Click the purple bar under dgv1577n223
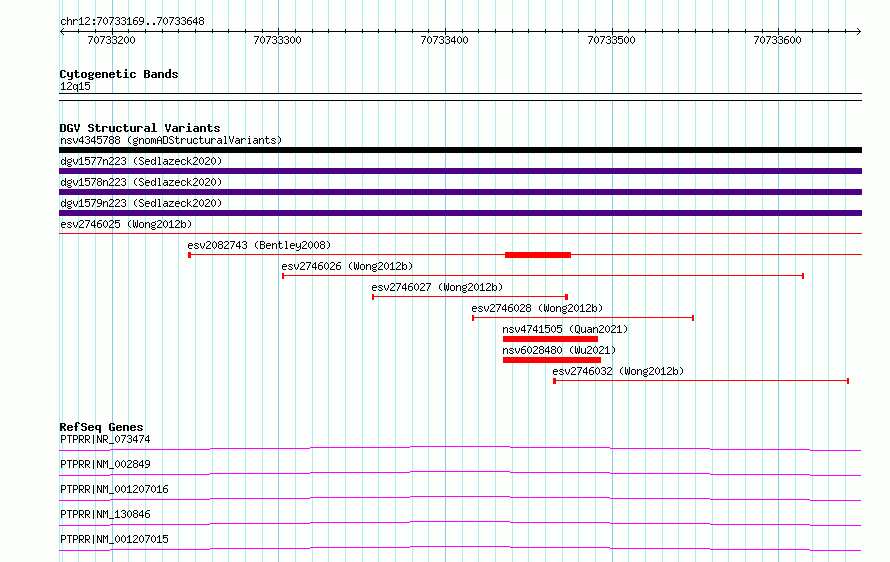890x562 pixels. click(460, 171)
